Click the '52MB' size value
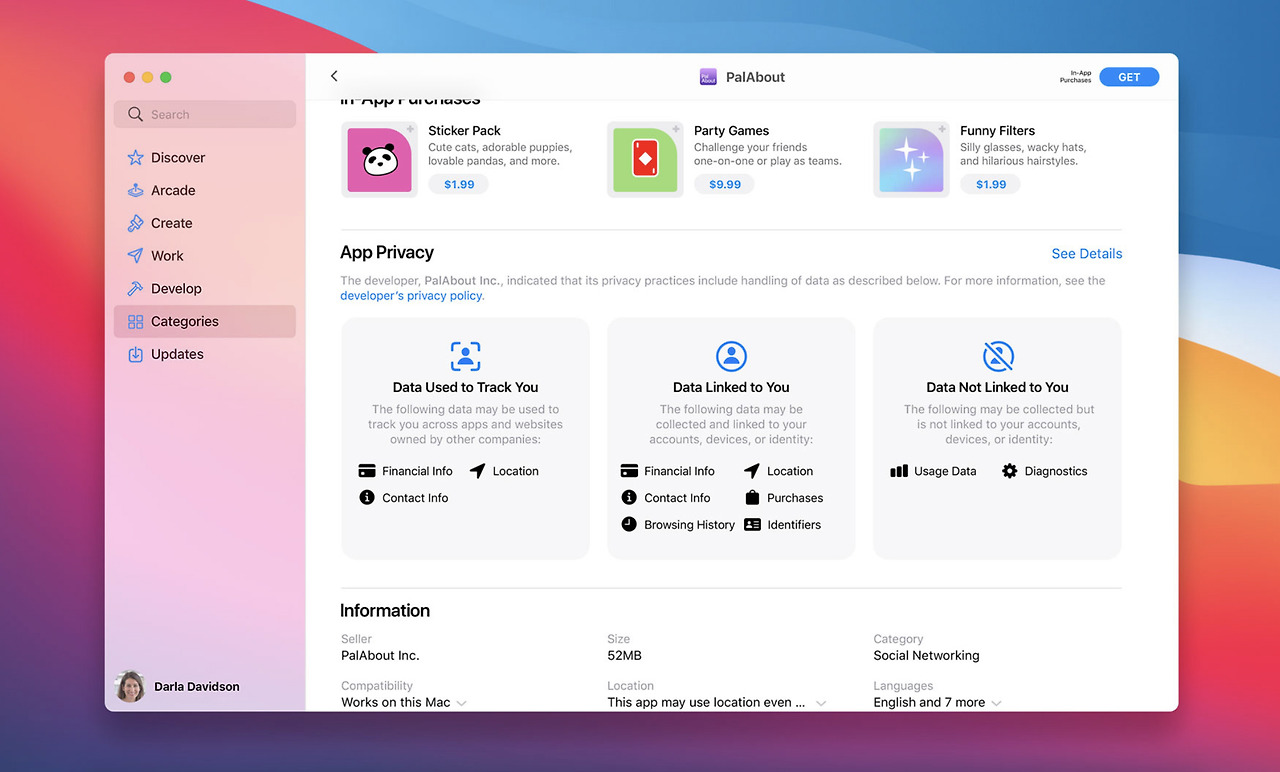This screenshot has width=1280, height=772. click(x=625, y=656)
